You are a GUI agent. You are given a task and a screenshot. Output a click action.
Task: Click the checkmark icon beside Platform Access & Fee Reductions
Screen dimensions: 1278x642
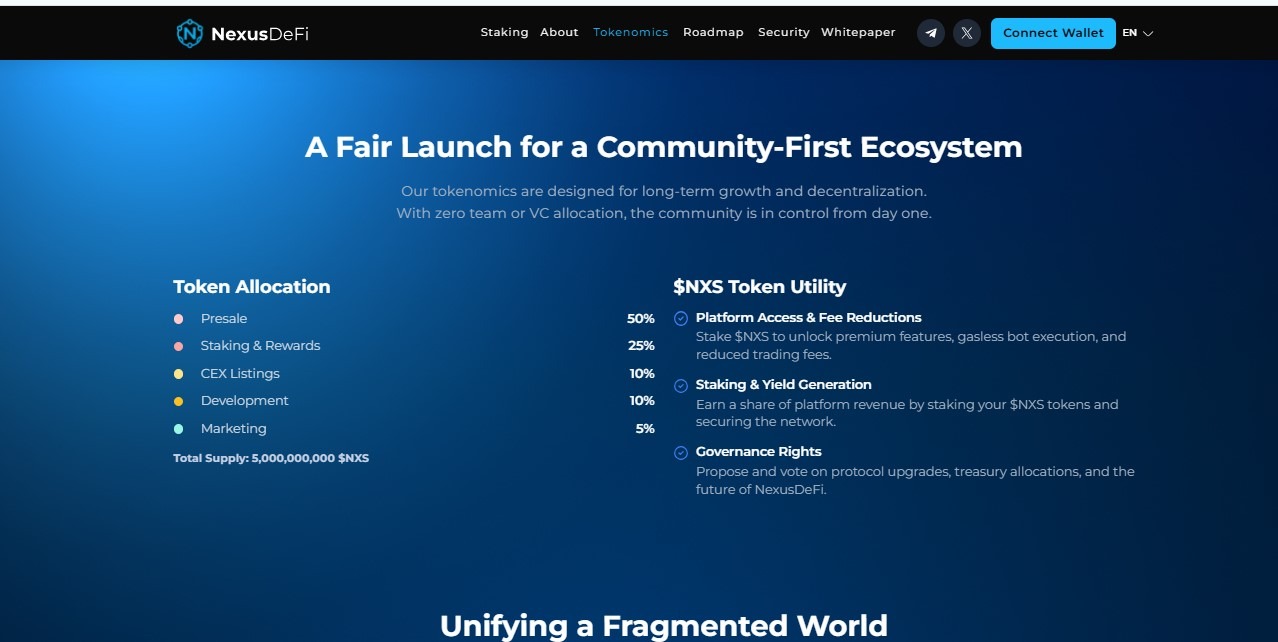pos(681,318)
